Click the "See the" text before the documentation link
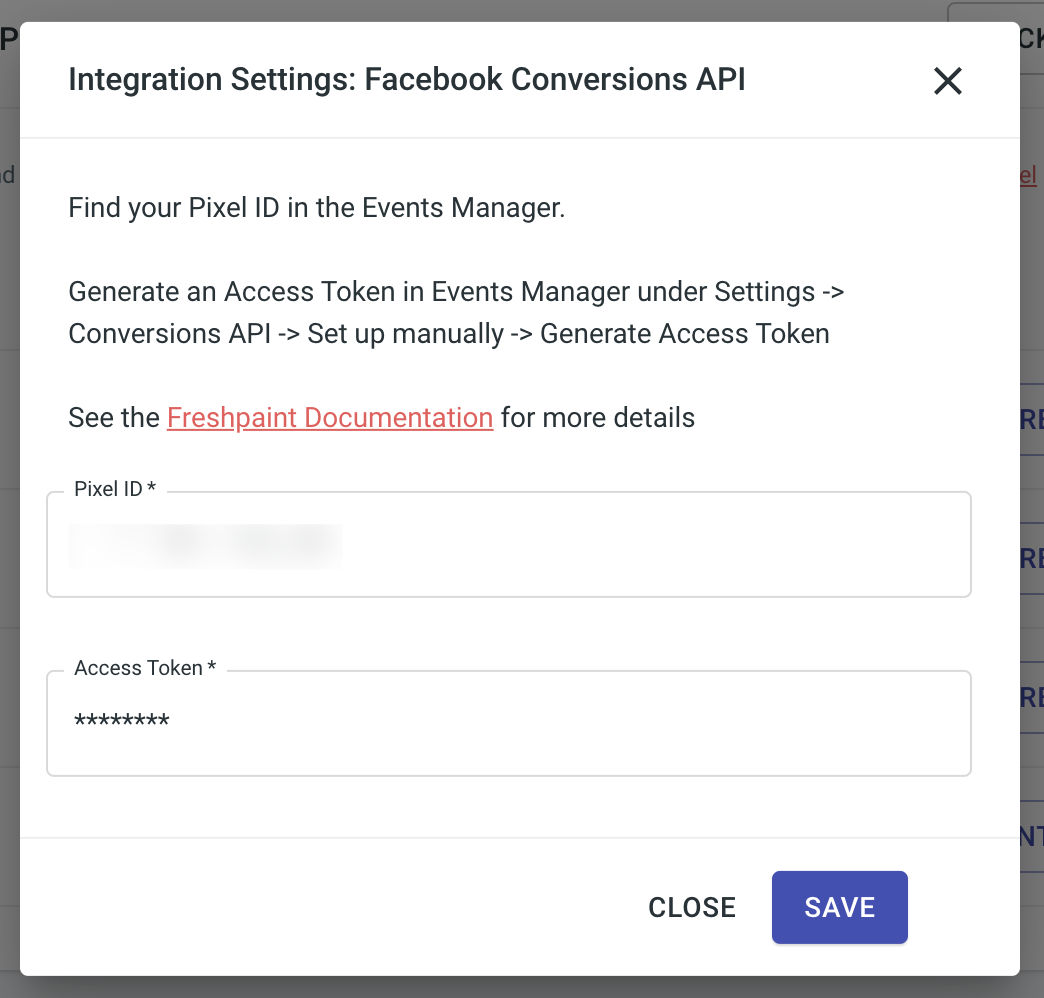 113,417
